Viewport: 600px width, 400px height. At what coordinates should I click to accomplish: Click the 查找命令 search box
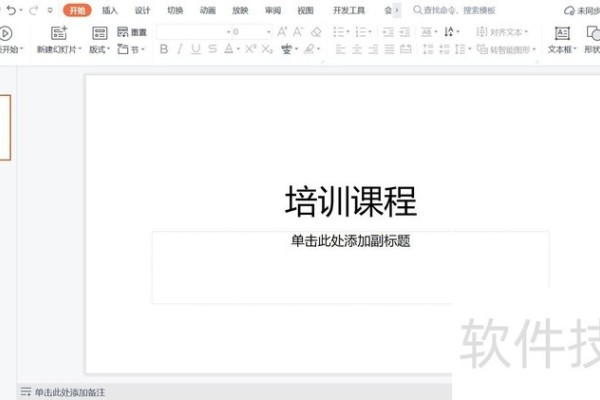pyautogui.click(x=455, y=10)
